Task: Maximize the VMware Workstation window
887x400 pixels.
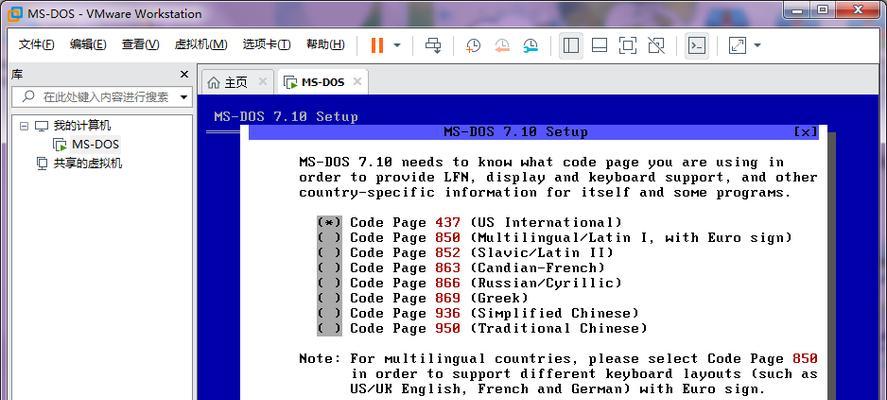Action: click(x=823, y=8)
